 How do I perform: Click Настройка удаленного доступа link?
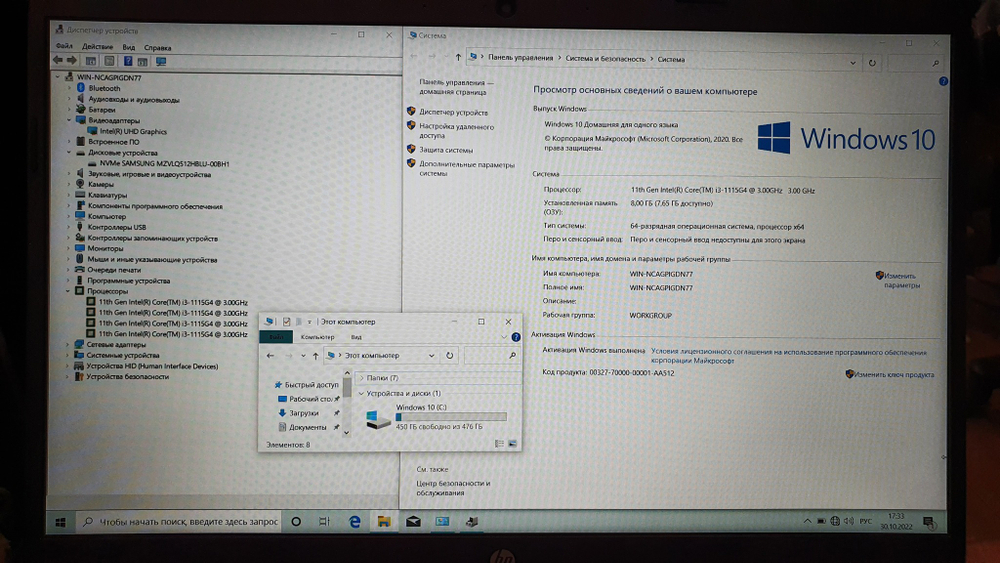coord(457,131)
